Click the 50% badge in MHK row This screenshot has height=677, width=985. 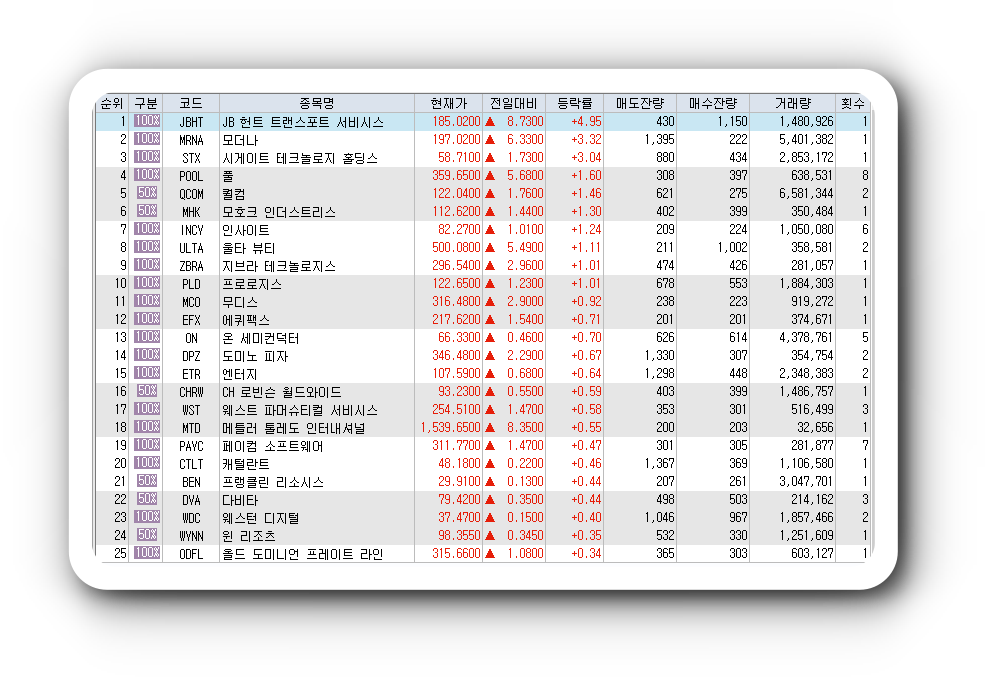coord(147,211)
